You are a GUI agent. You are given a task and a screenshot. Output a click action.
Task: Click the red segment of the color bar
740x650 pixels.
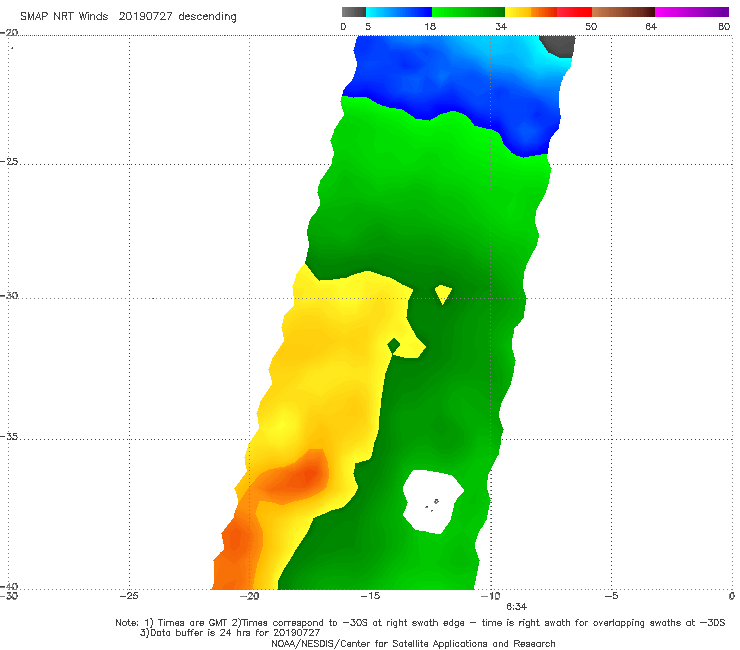[x=574, y=12]
